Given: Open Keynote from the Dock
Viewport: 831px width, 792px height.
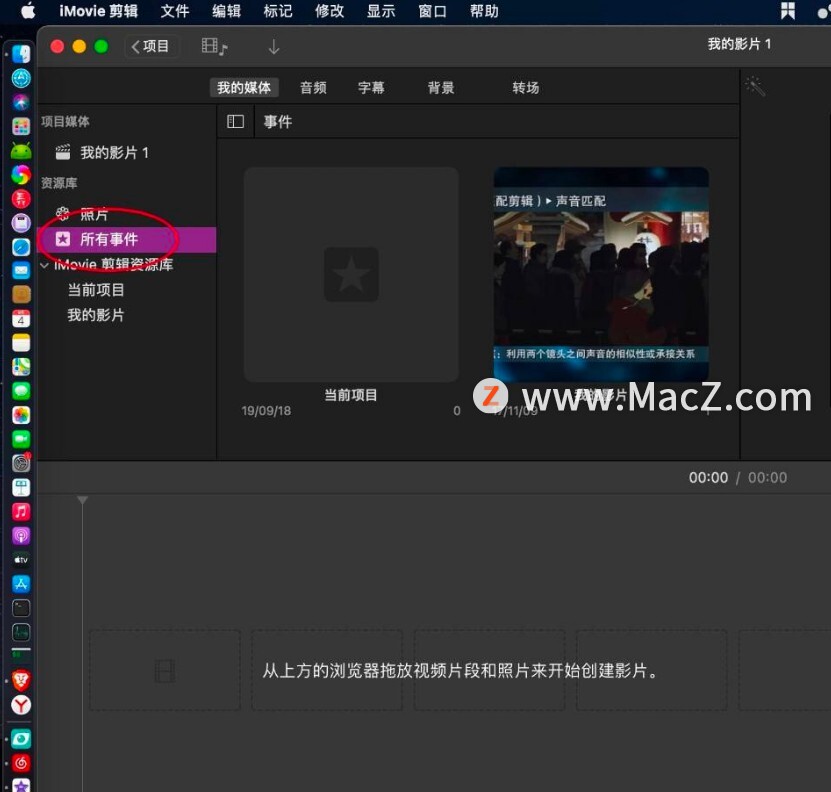Looking at the screenshot, I should [x=21, y=487].
